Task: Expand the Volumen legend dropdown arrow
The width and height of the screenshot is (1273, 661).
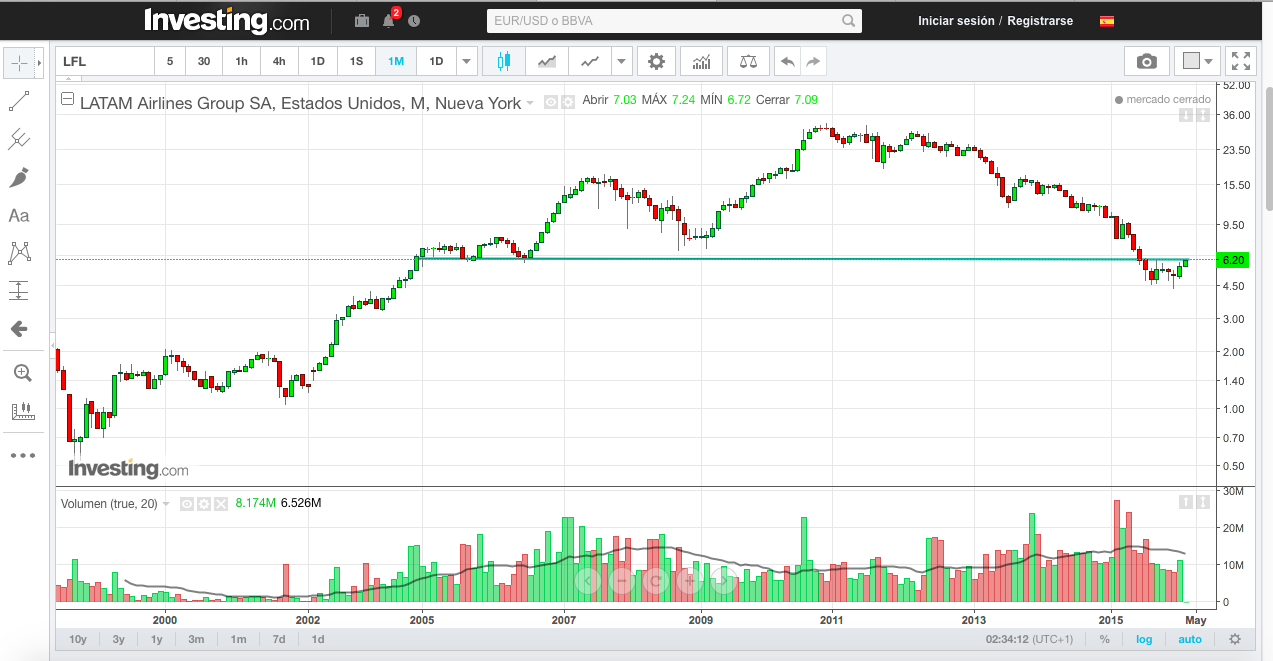Action: [166, 504]
